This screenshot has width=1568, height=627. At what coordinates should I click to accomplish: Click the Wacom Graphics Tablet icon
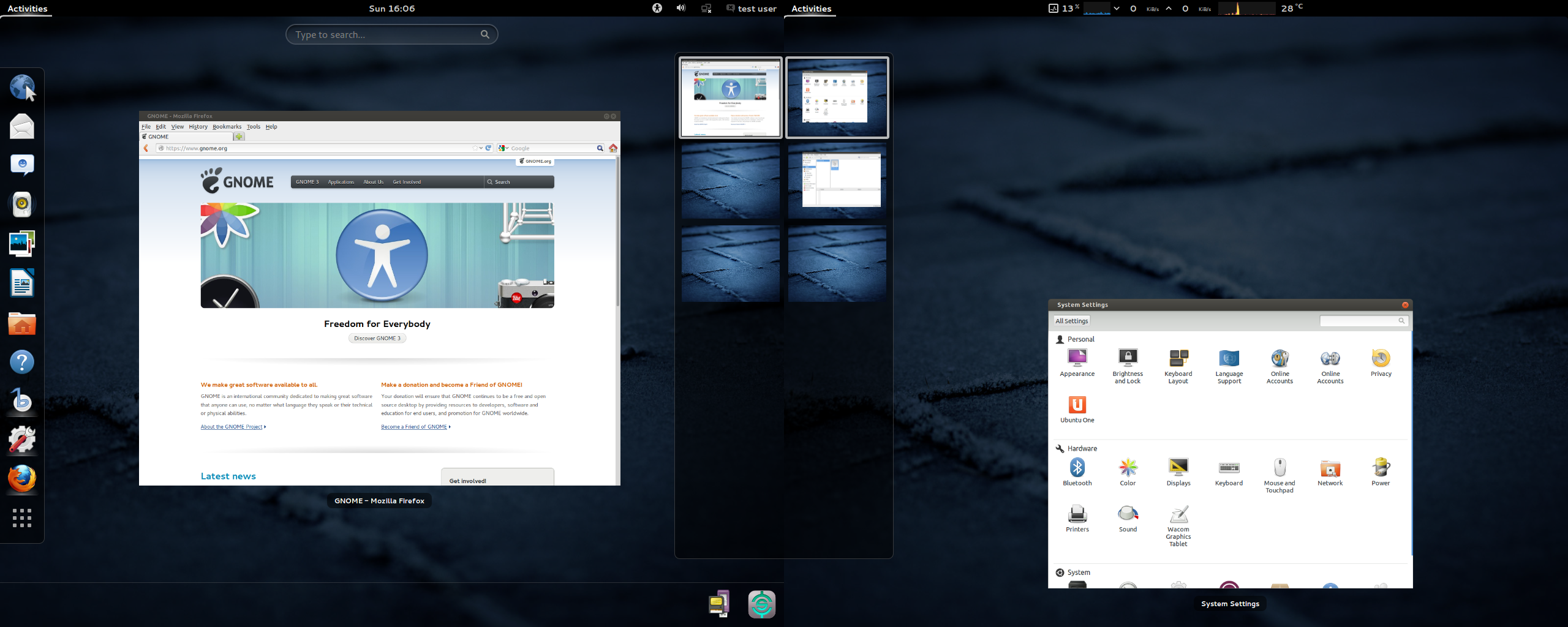click(x=1178, y=516)
